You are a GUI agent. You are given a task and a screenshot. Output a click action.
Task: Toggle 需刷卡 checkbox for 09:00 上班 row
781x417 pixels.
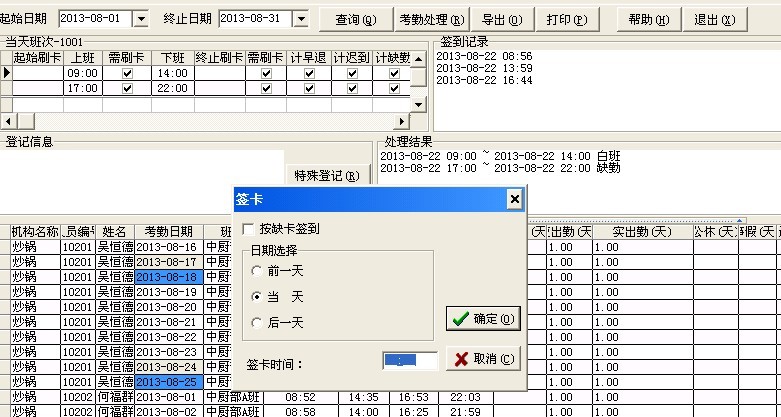pyautogui.click(x=127, y=73)
